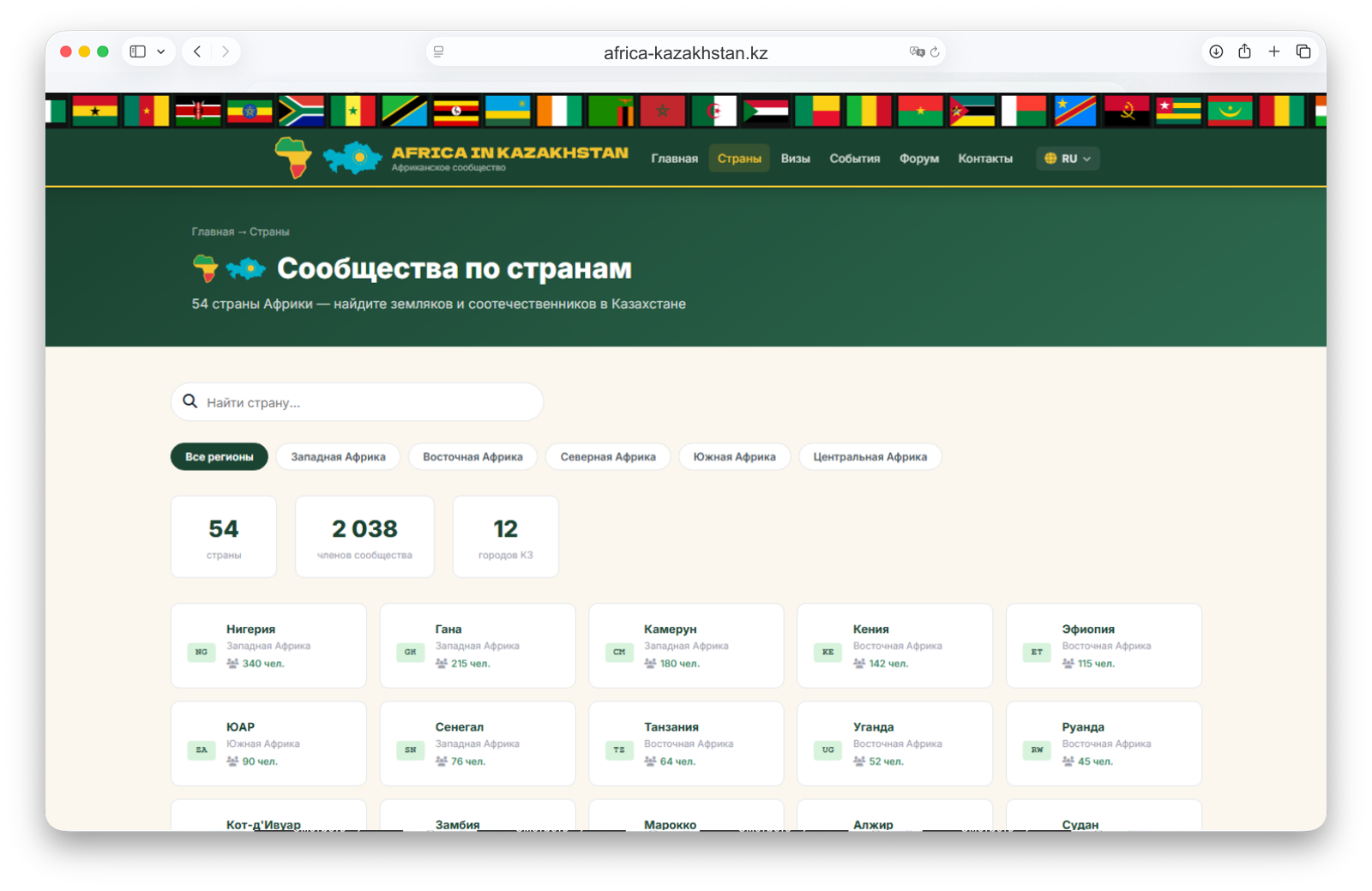Image resolution: width=1372 pixels, height=891 pixels.
Task: Click the 2 038 членов сообщества stat card
Action: point(364,537)
